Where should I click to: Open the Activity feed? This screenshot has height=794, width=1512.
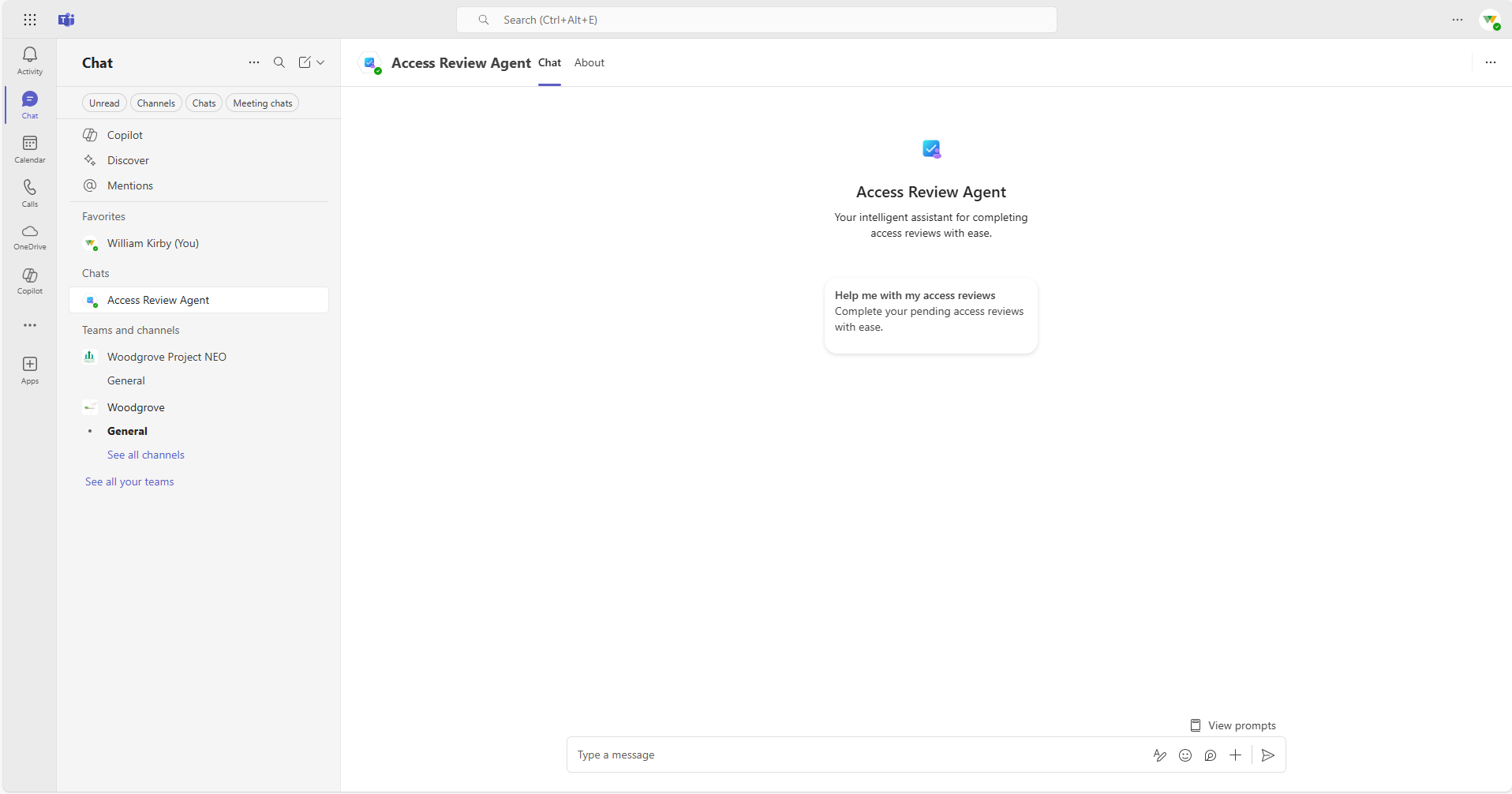(x=30, y=61)
